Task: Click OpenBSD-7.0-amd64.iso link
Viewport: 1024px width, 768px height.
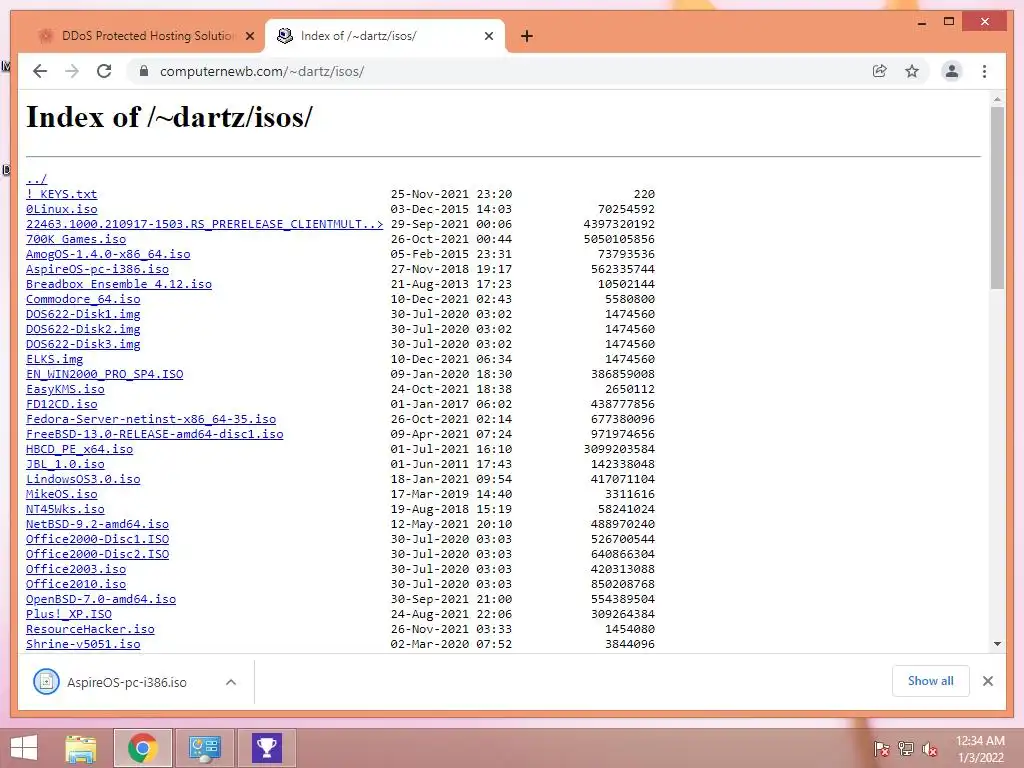Action: pyautogui.click(x=101, y=600)
